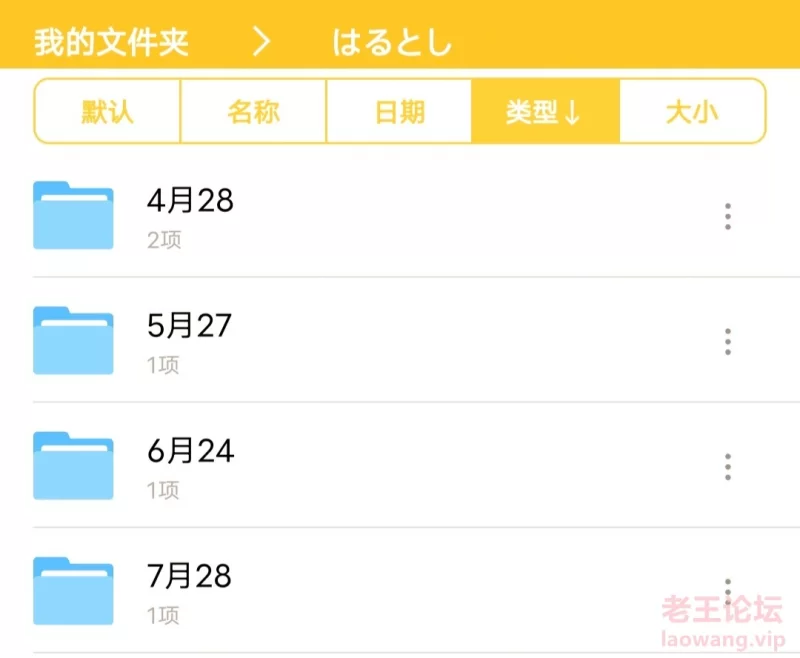The height and width of the screenshot is (658, 800).
Task: Tap the 7月28 folder icon
Action: [73, 590]
